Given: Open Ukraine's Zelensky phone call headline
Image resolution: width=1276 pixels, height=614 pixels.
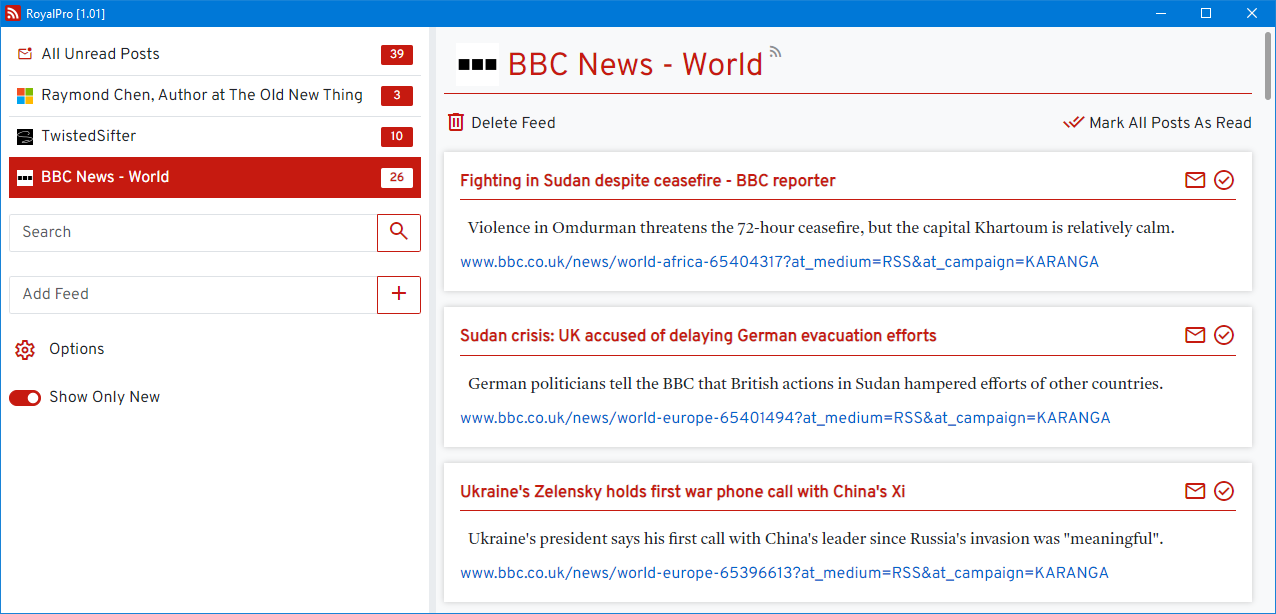Looking at the screenshot, I should point(683,492).
